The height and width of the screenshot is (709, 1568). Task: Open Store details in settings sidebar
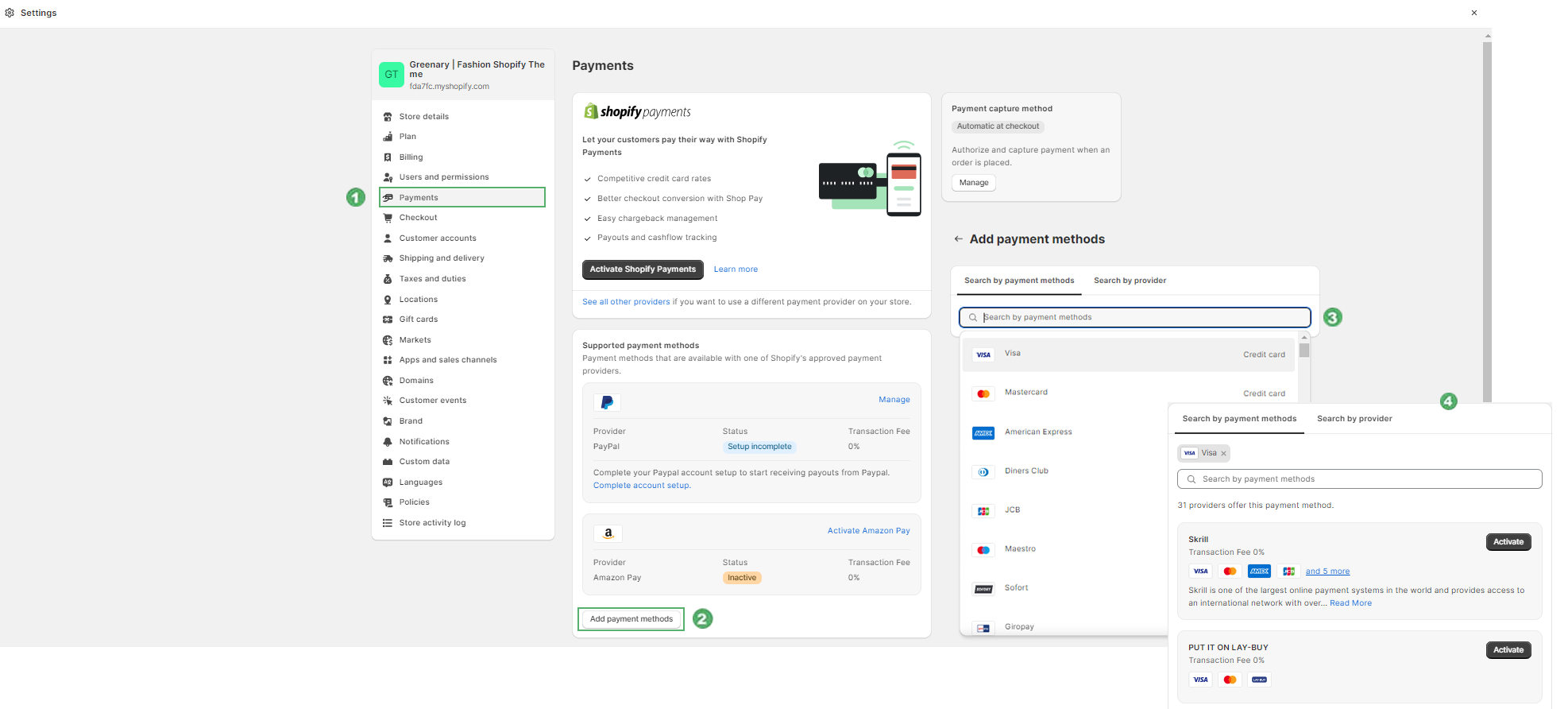(424, 117)
